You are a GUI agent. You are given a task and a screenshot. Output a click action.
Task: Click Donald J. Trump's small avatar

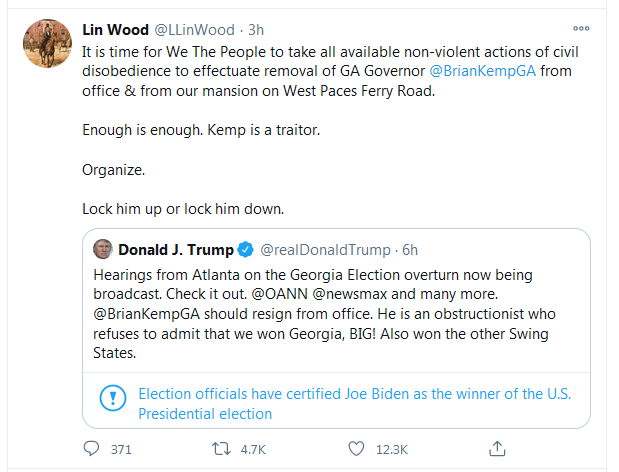click(x=103, y=249)
